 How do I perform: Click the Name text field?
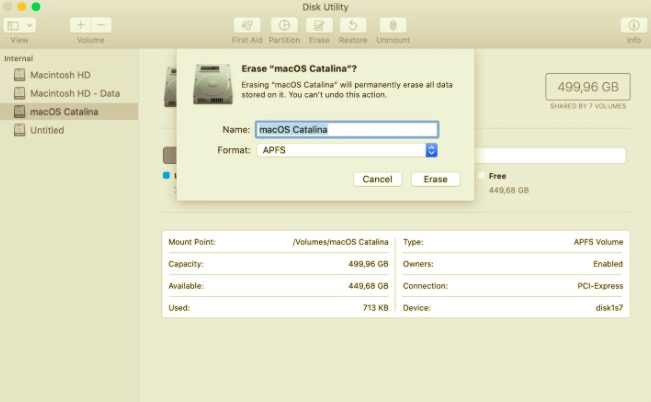[347, 130]
